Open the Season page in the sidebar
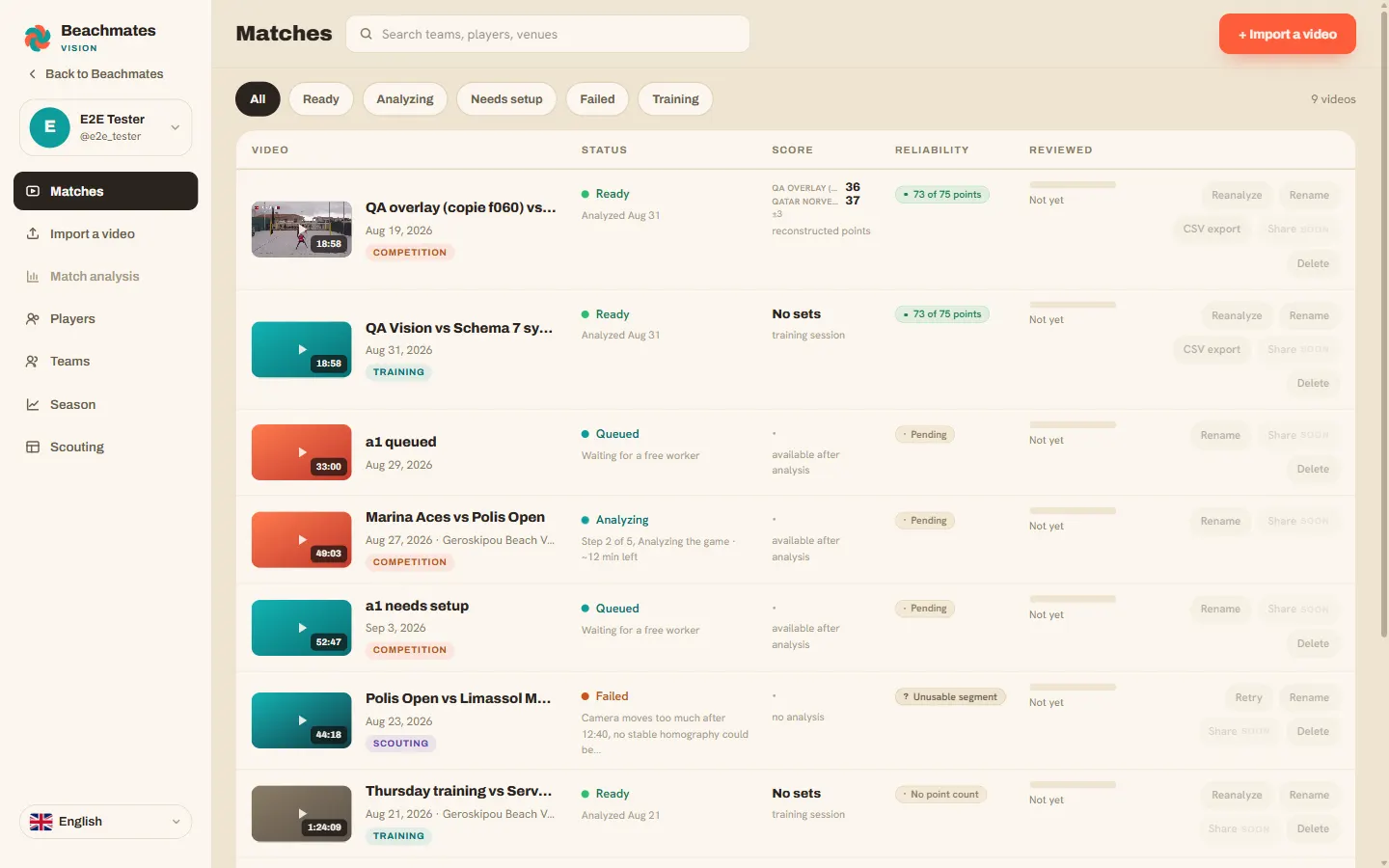This screenshot has width=1389, height=868. pyautogui.click(x=106, y=404)
